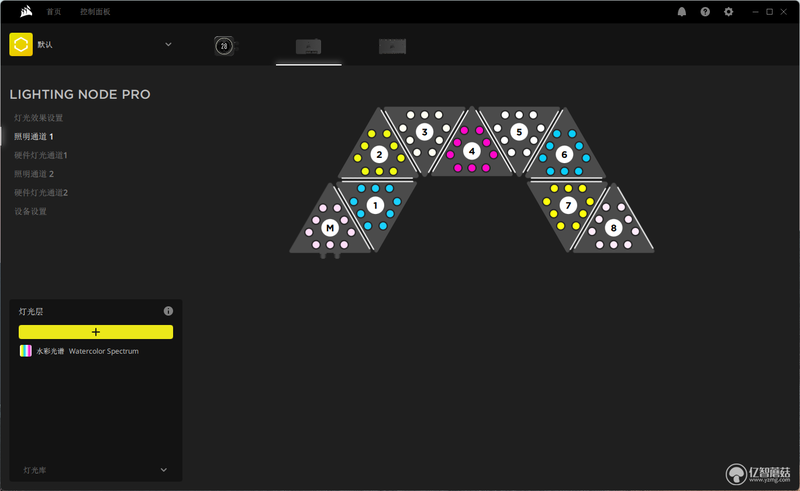Select the Lighting Node Pro device thumbnail
800x491 pixels.
tap(309, 46)
